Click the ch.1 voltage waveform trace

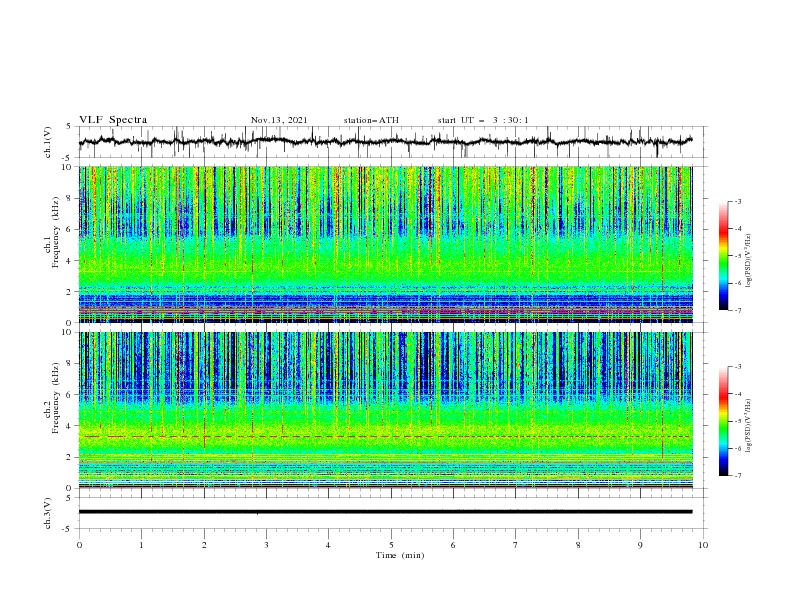[x=385, y=141]
